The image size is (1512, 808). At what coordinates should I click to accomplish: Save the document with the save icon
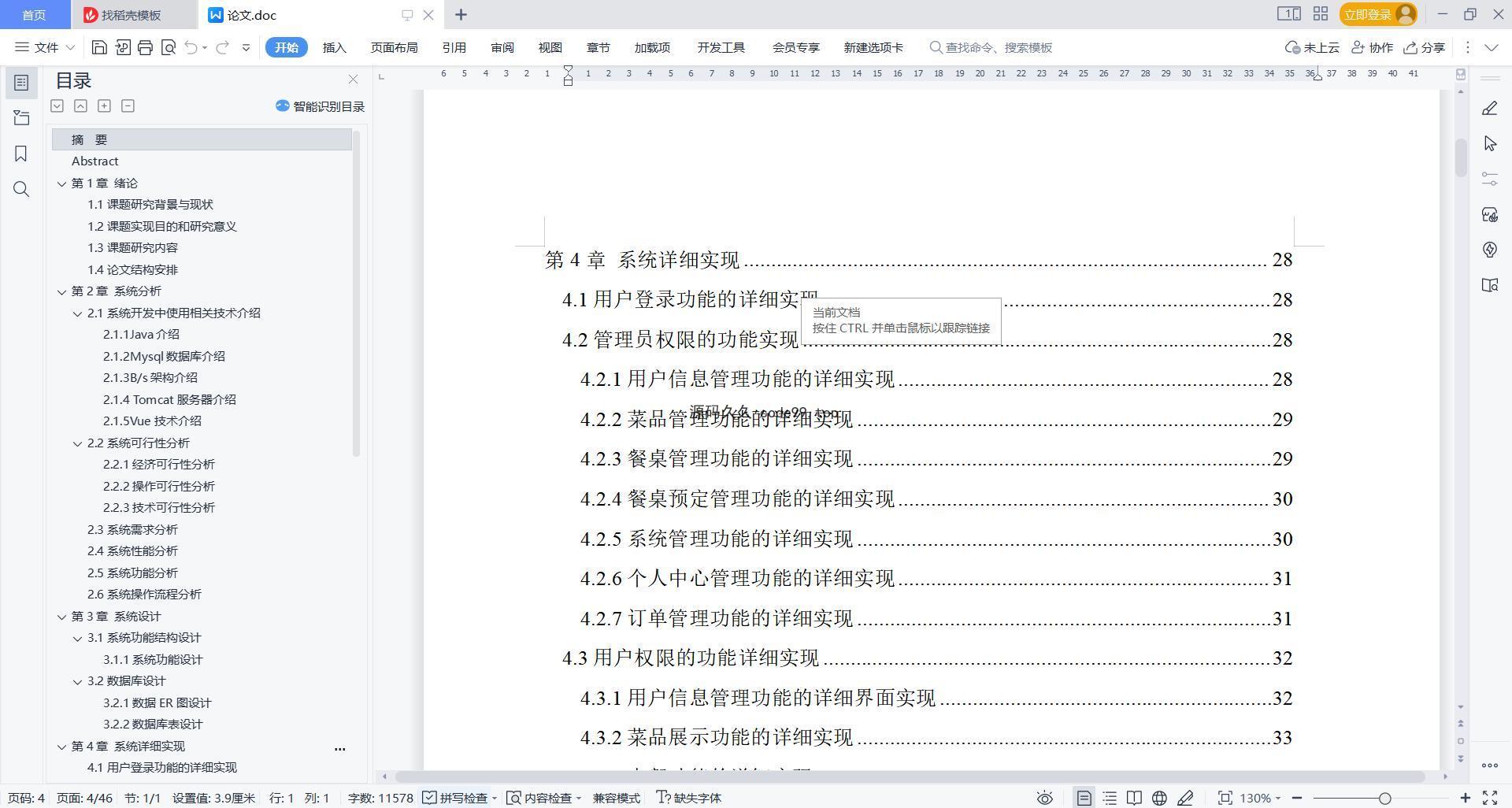coord(99,47)
